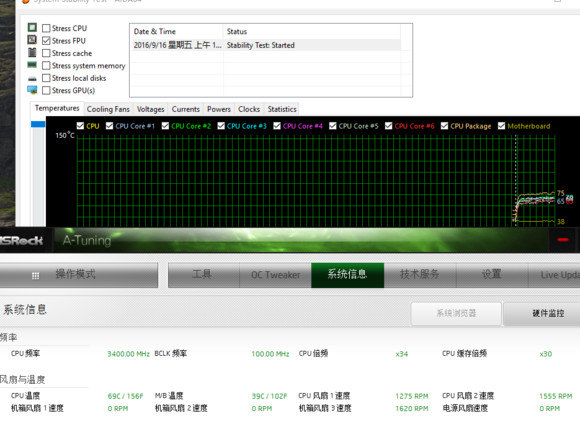The image size is (580, 421).
Task: Click the monitor icon beside Stress GPU(s)
Action: [32, 90]
